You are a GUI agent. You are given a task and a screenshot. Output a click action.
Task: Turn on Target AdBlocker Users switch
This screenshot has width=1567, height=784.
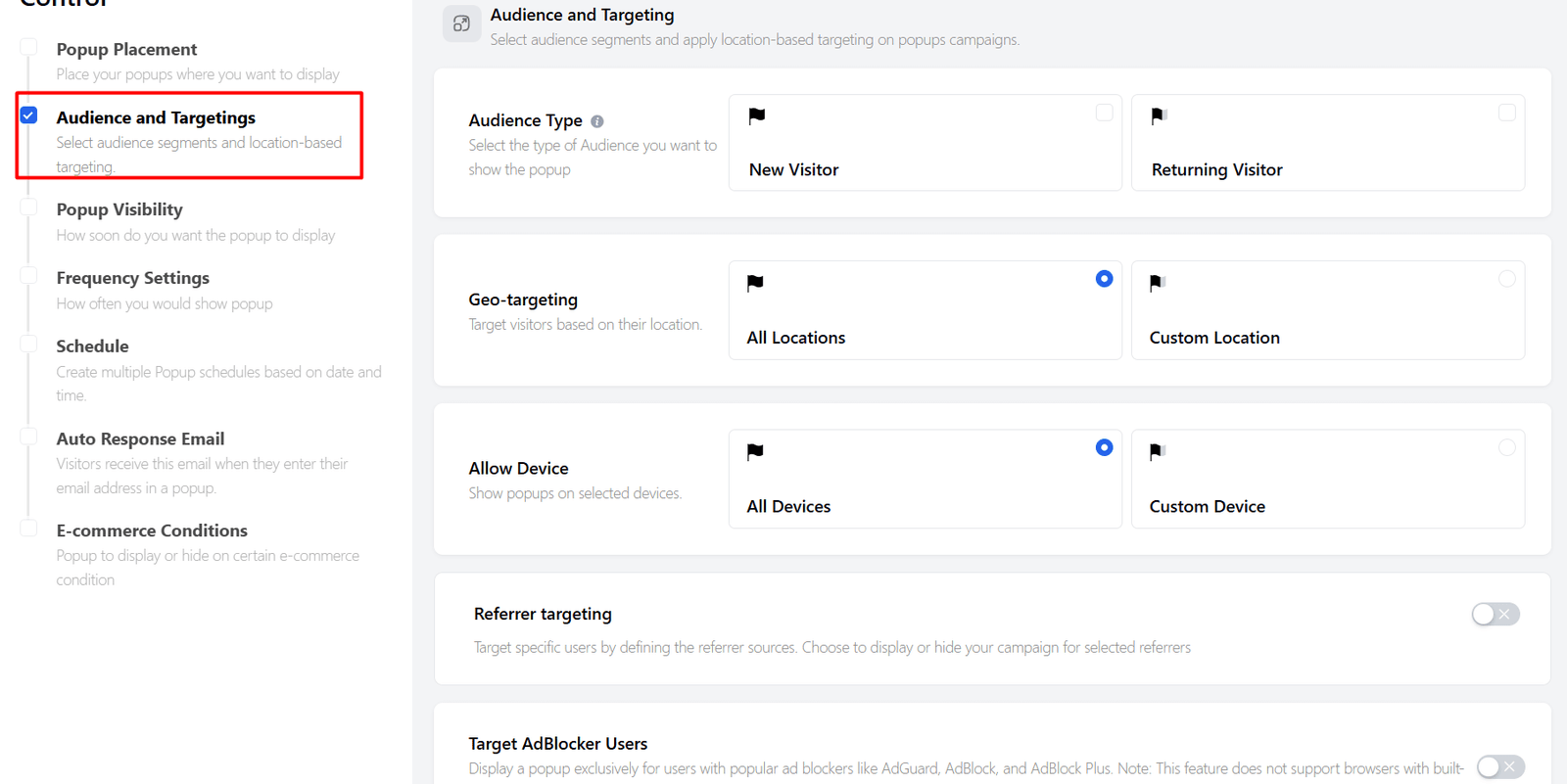click(x=1499, y=766)
